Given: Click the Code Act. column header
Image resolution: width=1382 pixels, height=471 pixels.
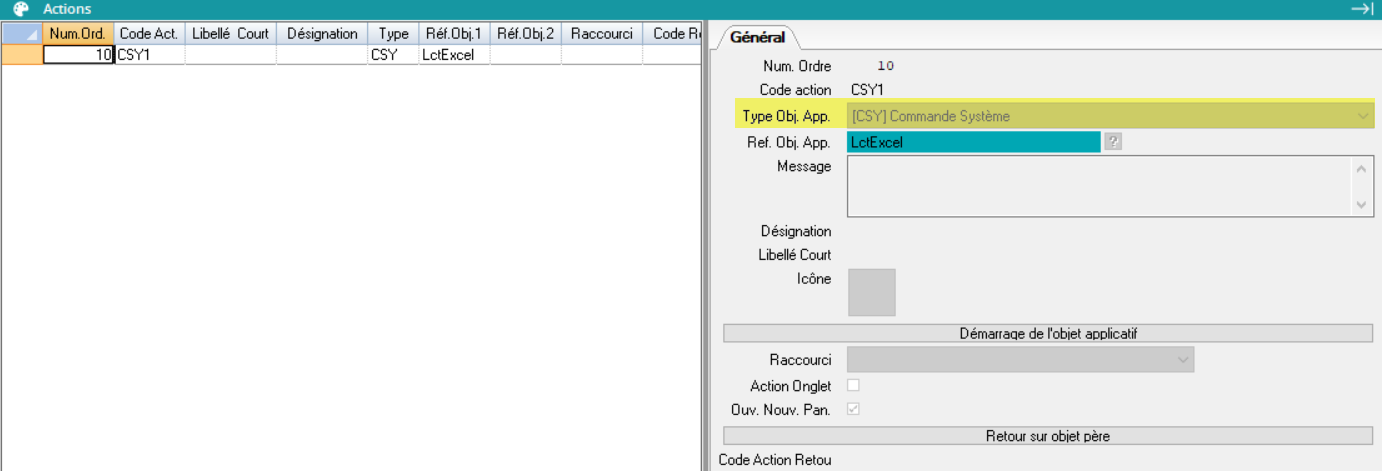Looking at the screenshot, I should click(x=148, y=34).
